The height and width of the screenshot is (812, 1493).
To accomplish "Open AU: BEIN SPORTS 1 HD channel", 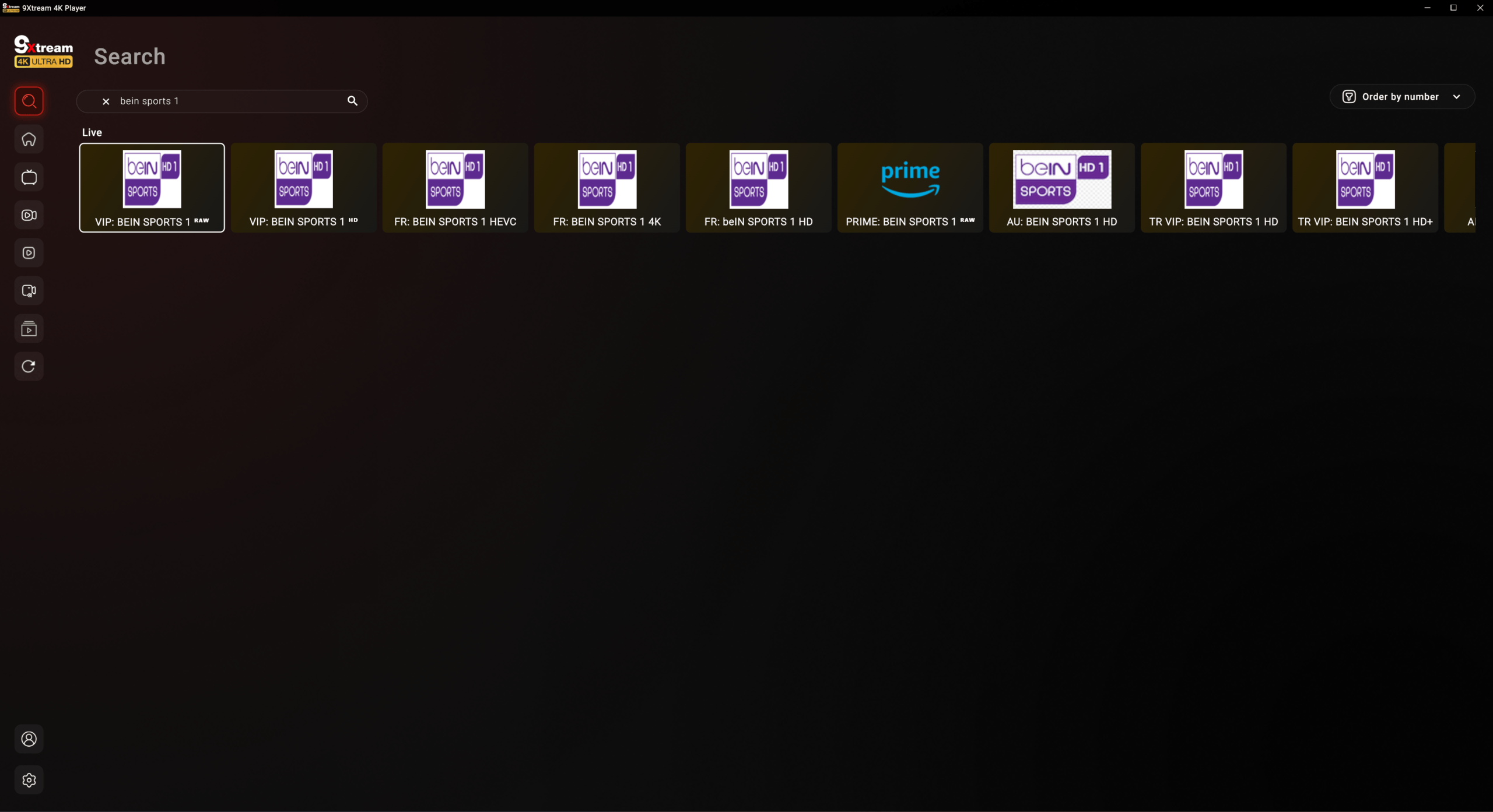I will tap(1061, 187).
